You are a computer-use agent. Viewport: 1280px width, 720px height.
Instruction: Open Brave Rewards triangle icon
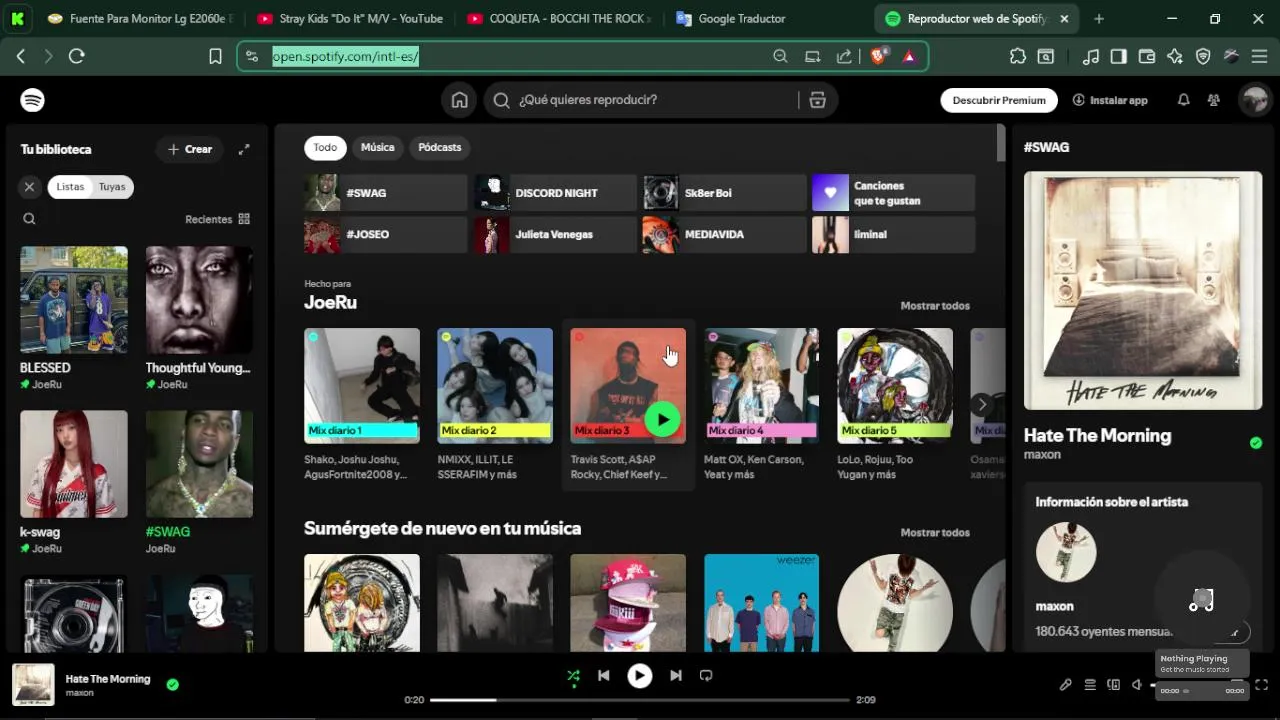tap(909, 56)
